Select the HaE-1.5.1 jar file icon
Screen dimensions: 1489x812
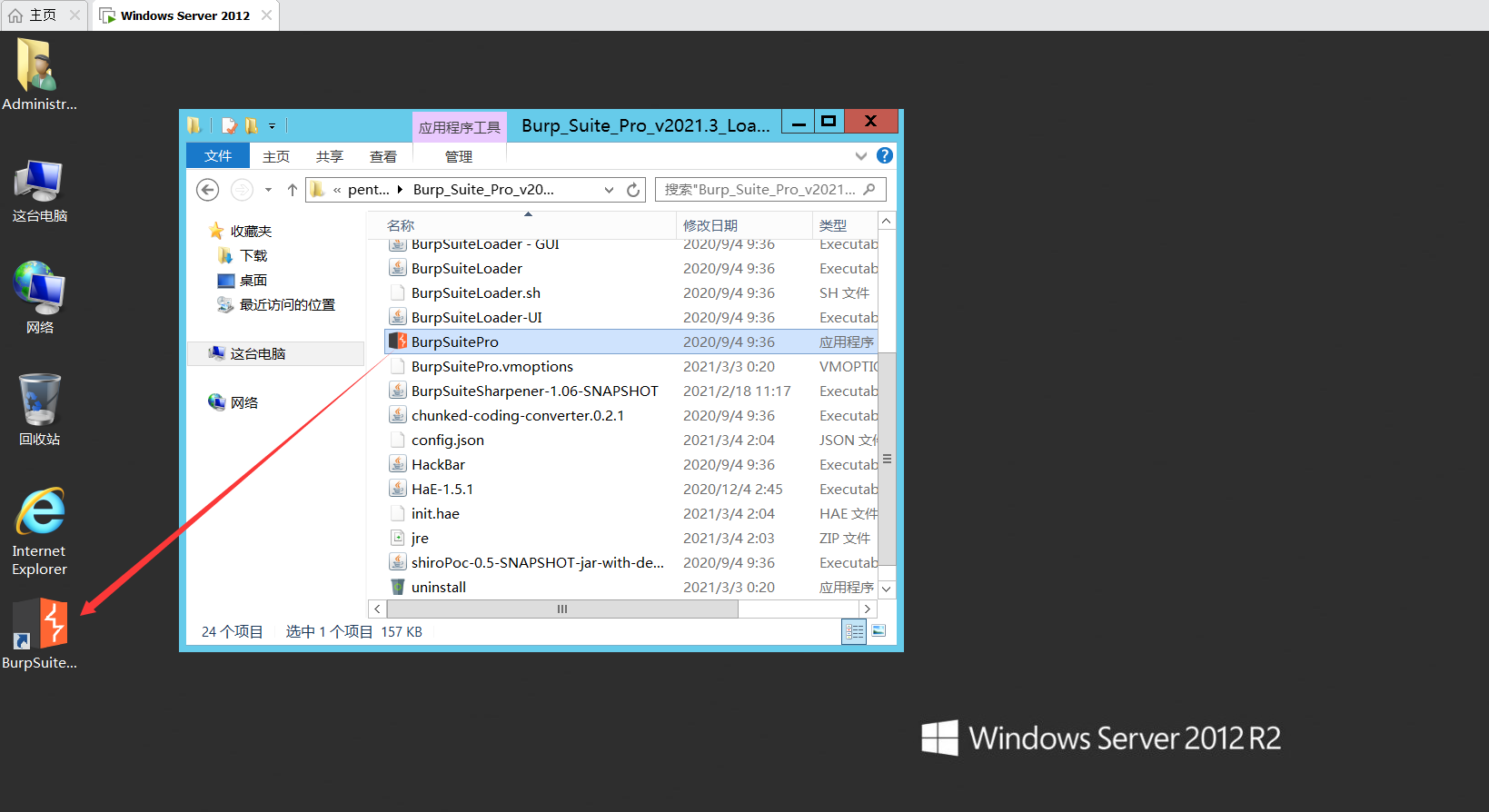[397, 489]
